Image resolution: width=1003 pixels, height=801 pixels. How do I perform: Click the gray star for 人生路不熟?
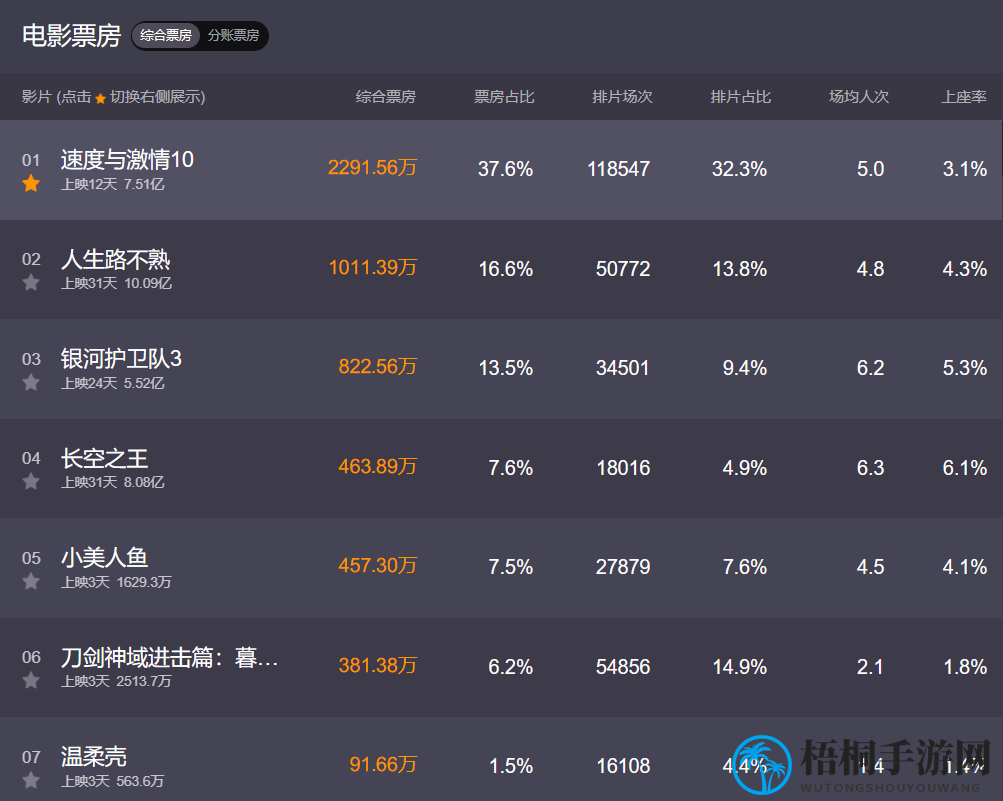click(x=31, y=282)
